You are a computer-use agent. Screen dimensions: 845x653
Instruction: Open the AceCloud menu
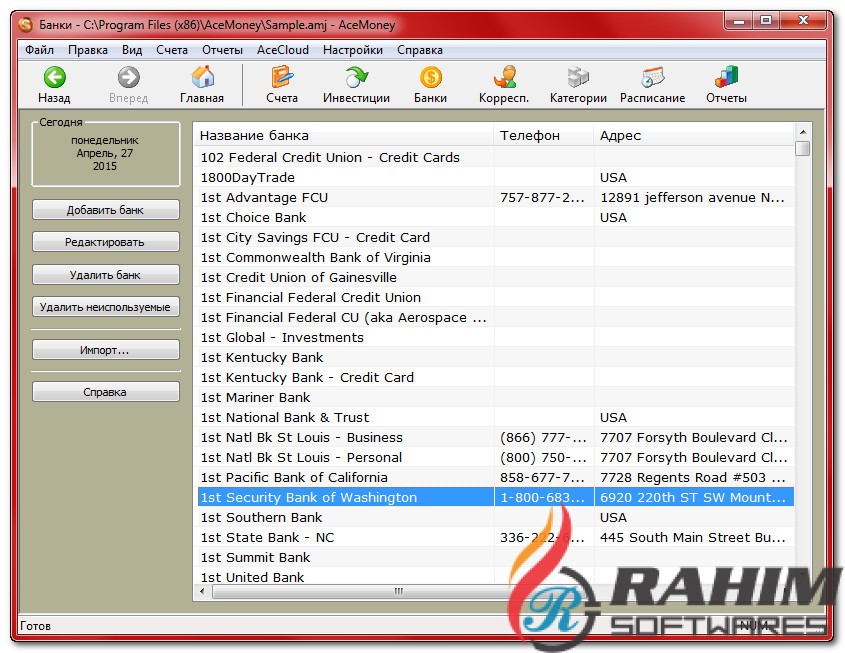(282, 50)
